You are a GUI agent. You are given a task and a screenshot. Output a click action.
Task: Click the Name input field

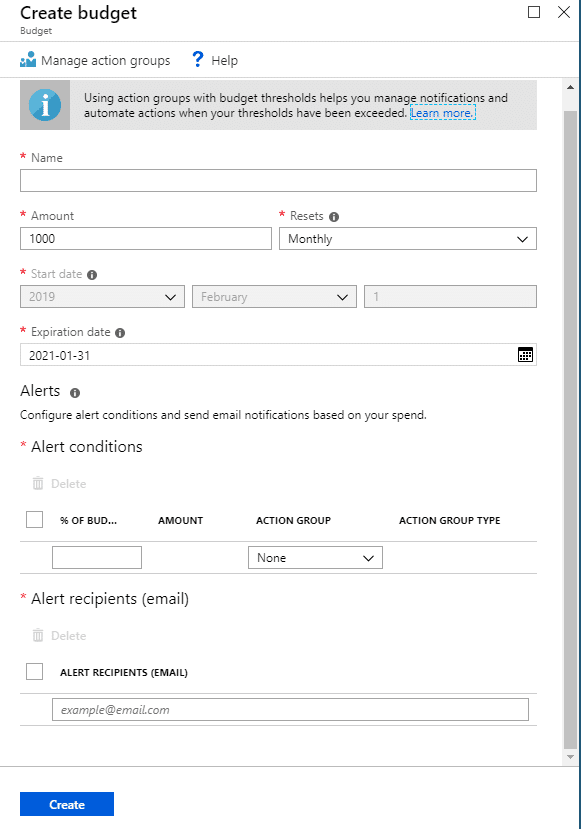point(278,180)
